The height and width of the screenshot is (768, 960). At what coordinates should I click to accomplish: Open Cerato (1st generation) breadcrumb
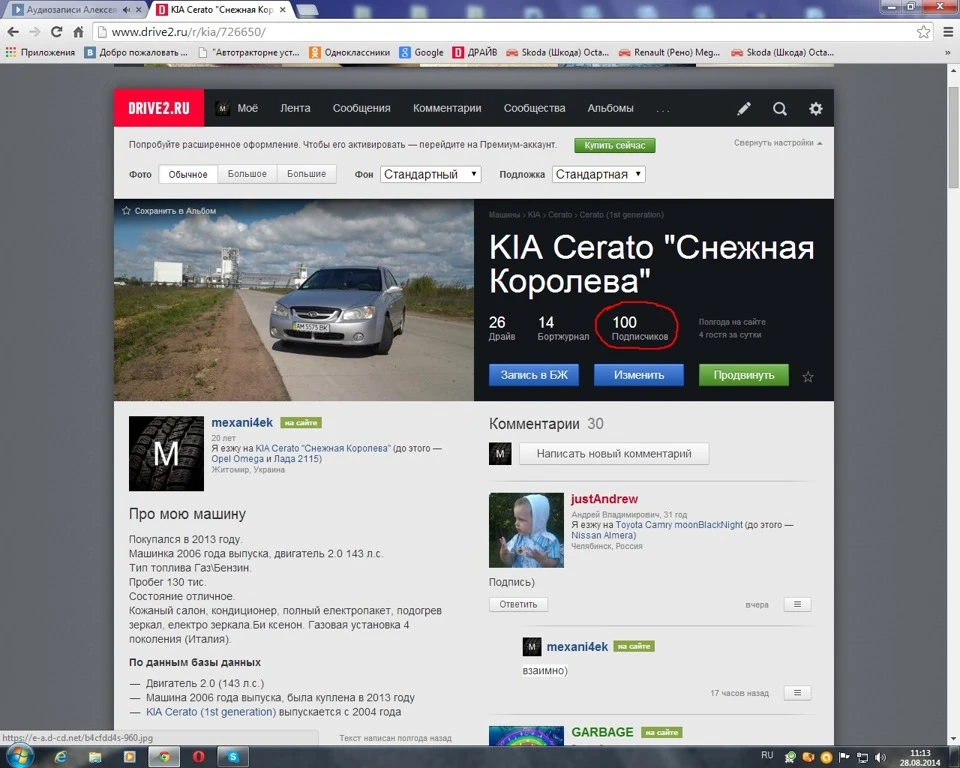tap(621, 215)
